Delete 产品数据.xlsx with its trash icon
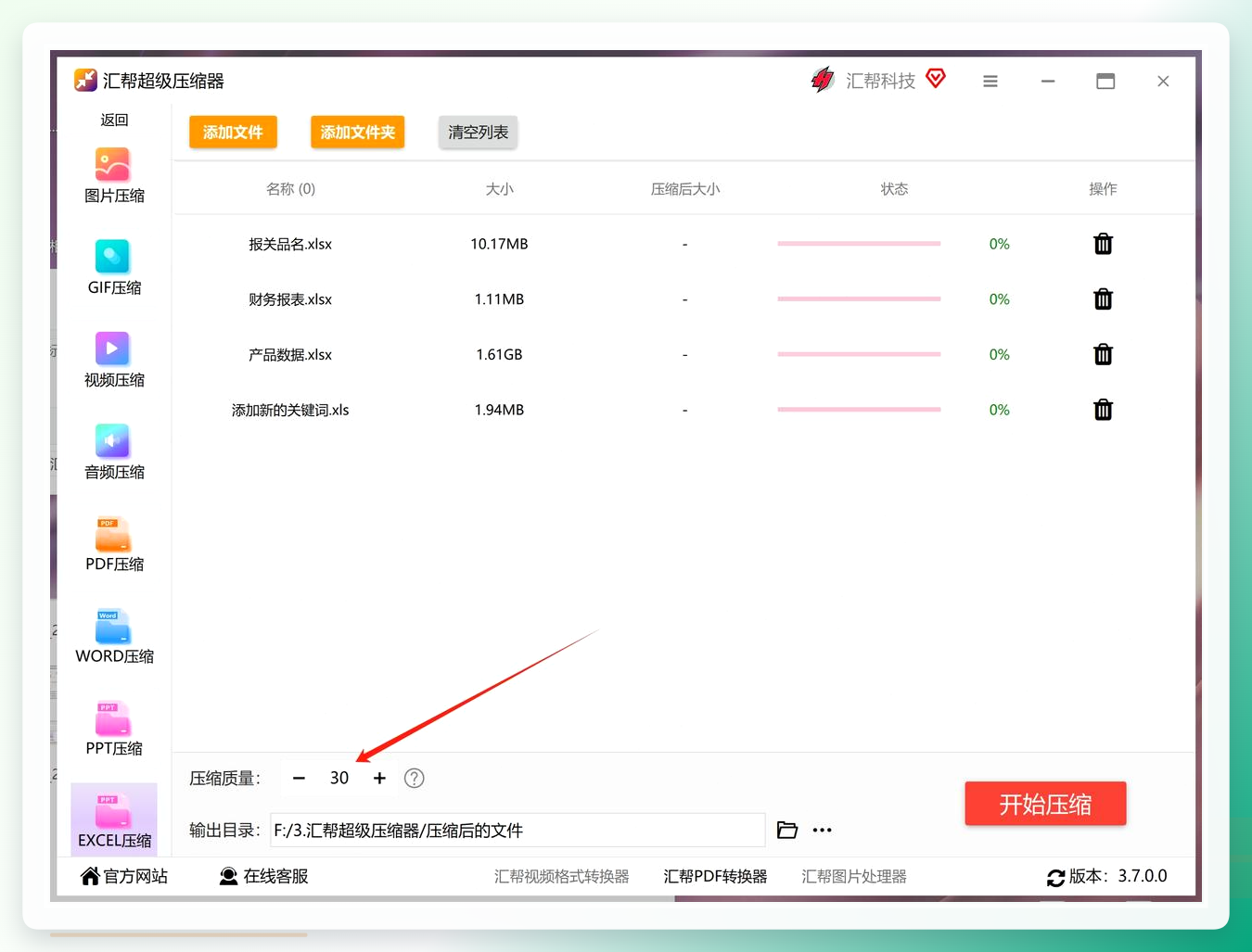This screenshot has height=952, width=1252. tap(1103, 354)
